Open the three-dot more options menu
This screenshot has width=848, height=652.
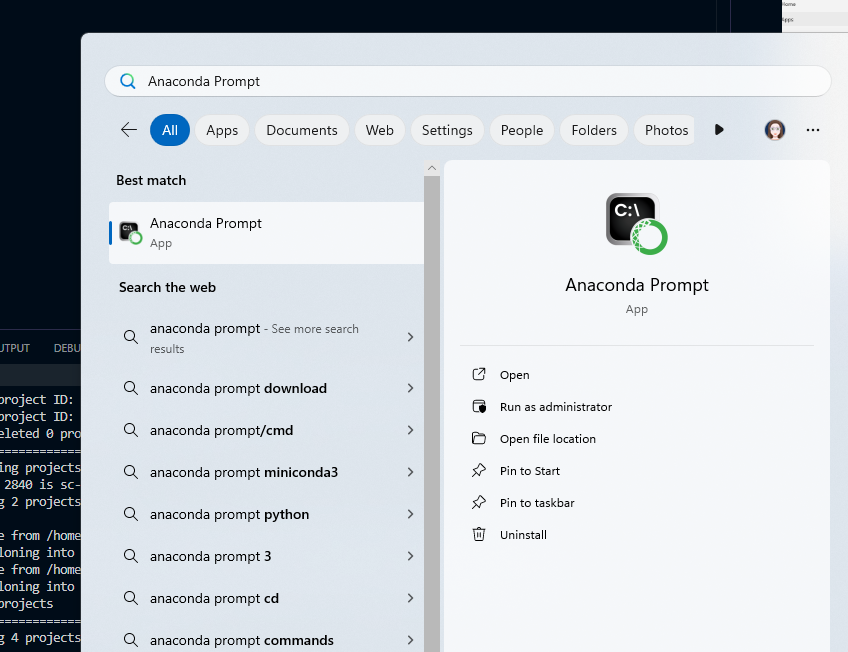coord(812,130)
